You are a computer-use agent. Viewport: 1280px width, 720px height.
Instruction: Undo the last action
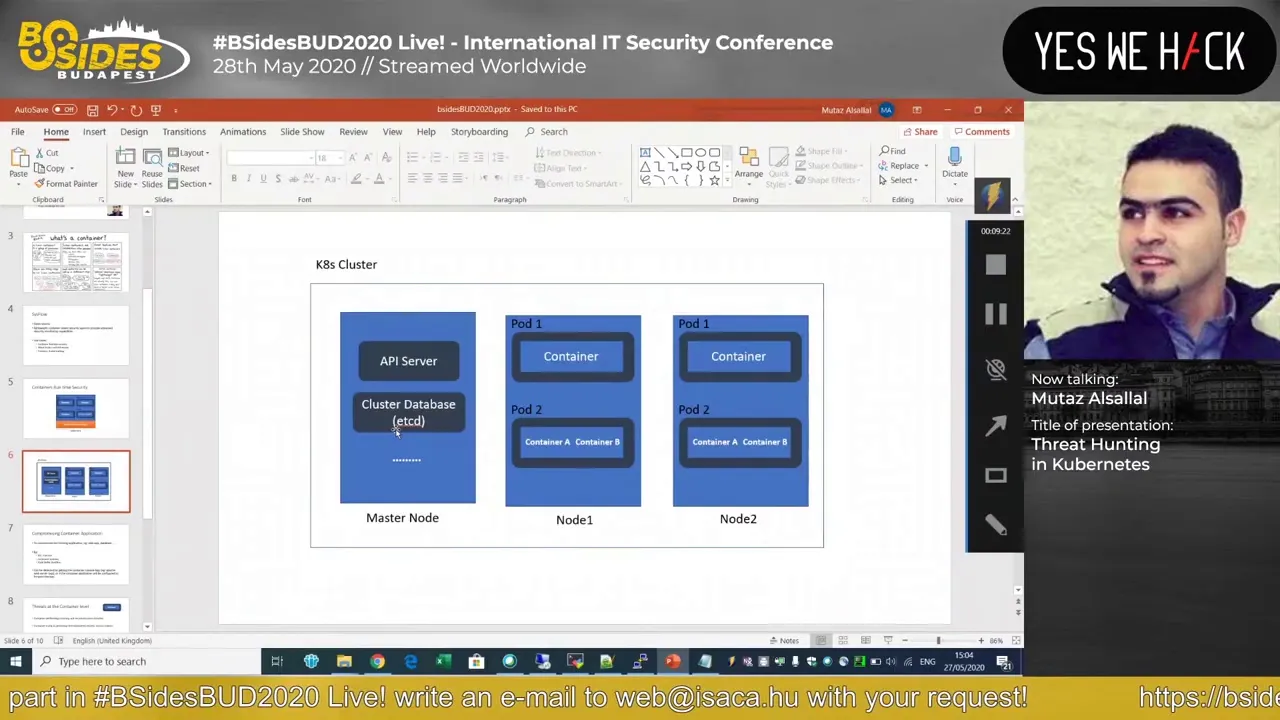coord(112,110)
